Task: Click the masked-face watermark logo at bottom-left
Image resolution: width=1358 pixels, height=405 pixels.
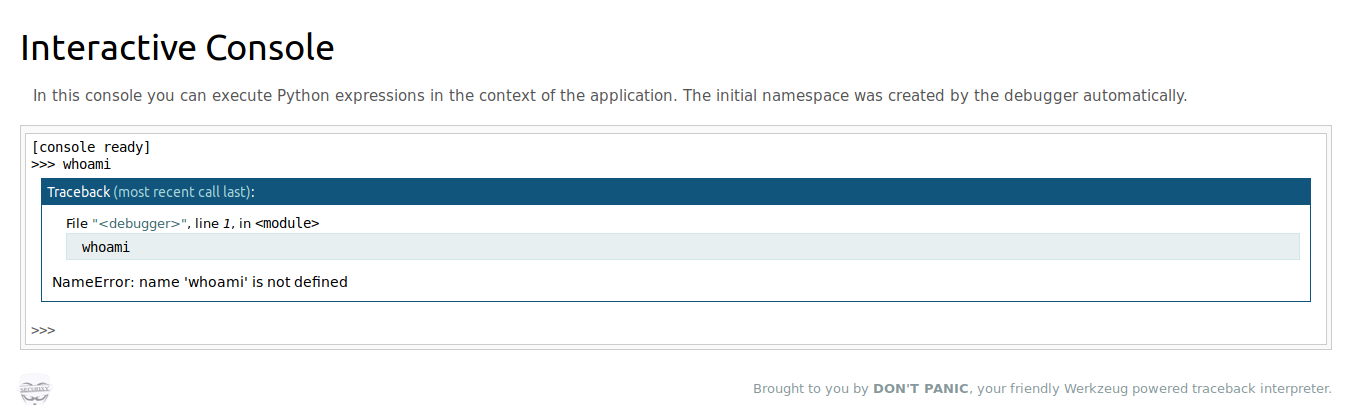Action: tap(35, 389)
